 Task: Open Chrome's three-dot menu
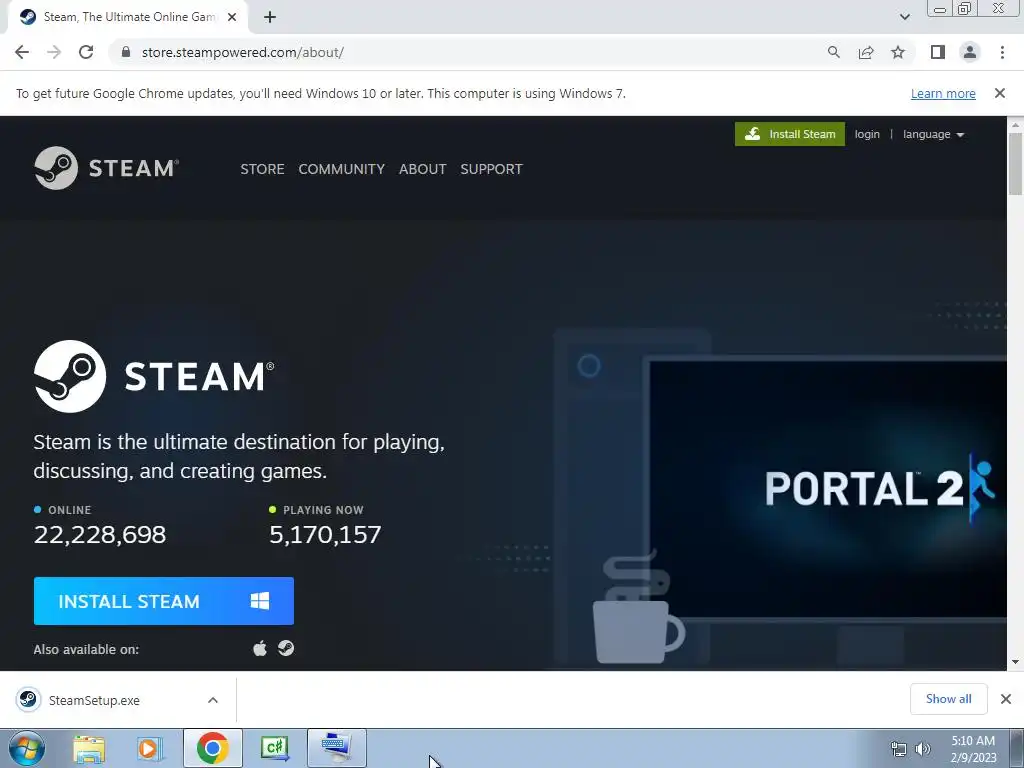pyautogui.click(x=1002, y=52)
